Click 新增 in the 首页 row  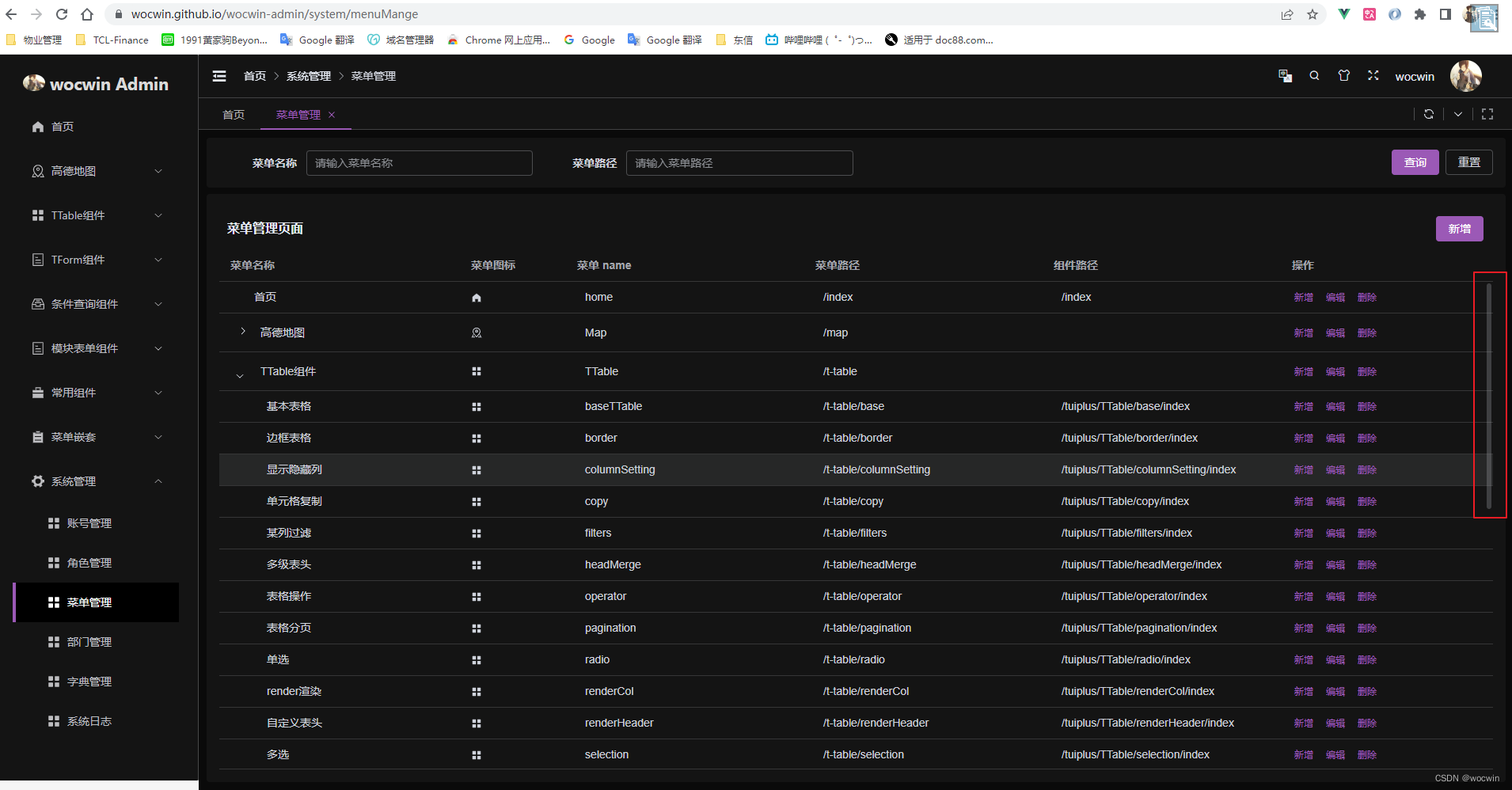1303,298
